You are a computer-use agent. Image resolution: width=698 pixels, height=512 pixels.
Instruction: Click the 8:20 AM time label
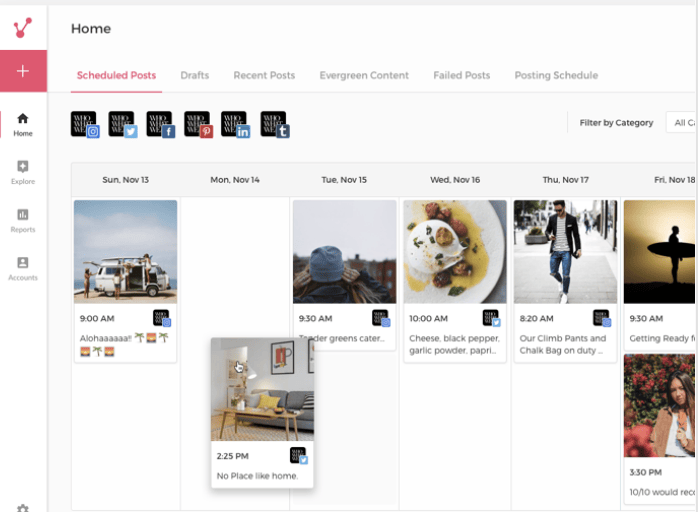coord(536,318)
